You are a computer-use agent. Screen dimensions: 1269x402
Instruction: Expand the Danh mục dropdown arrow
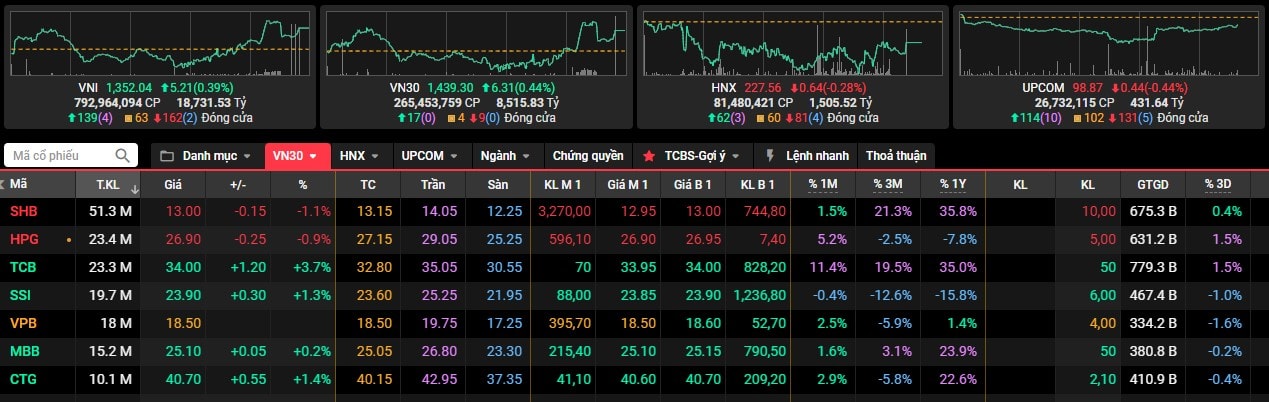pos(245,156)
